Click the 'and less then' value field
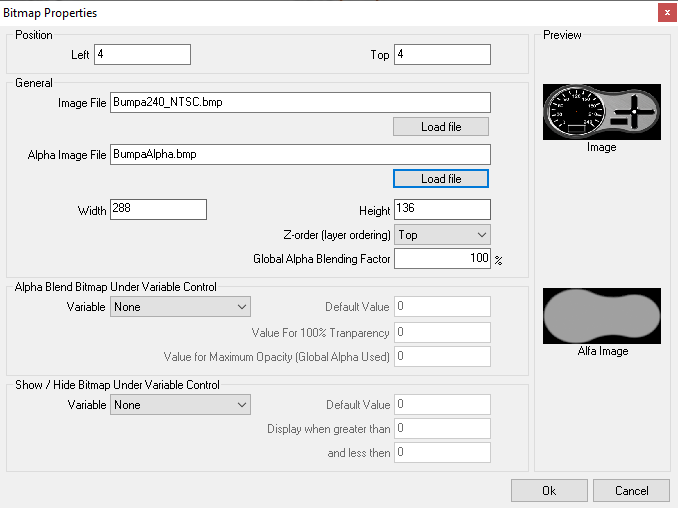The height and width of the screenshot is (508, 678). coord(442,453)
